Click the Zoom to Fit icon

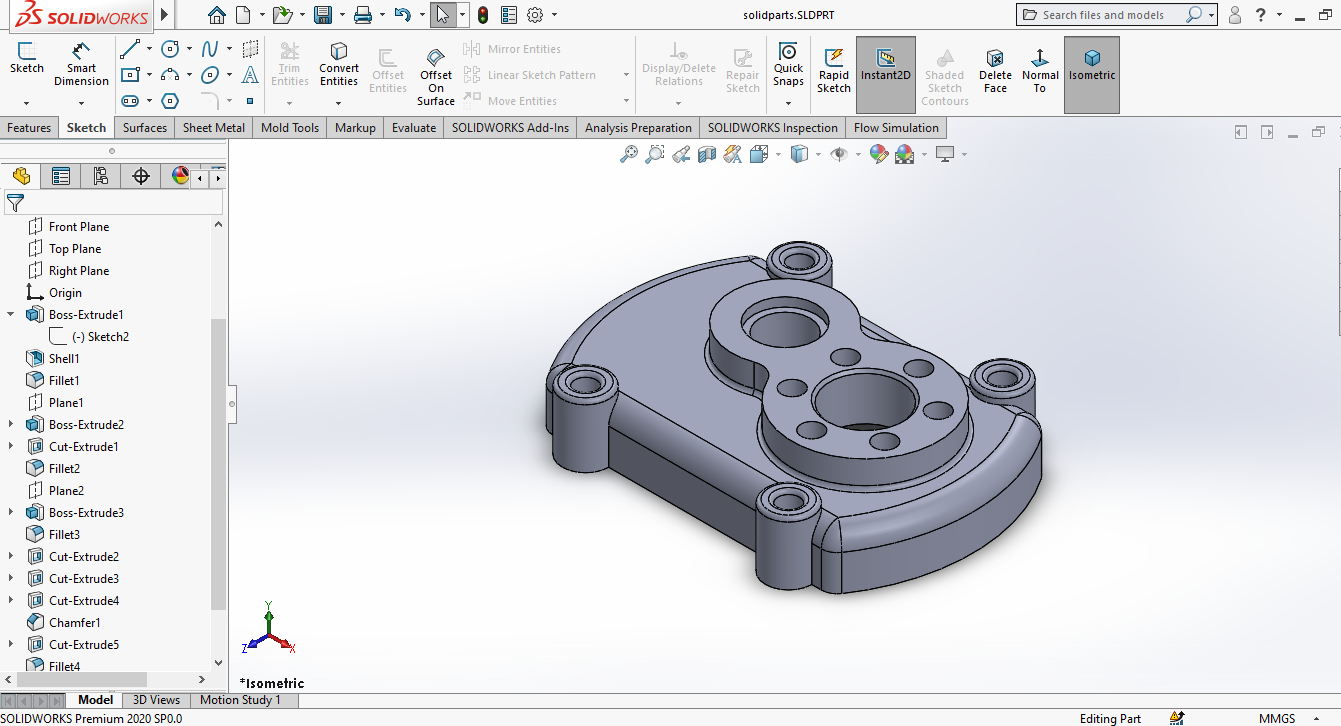[629, 154]
